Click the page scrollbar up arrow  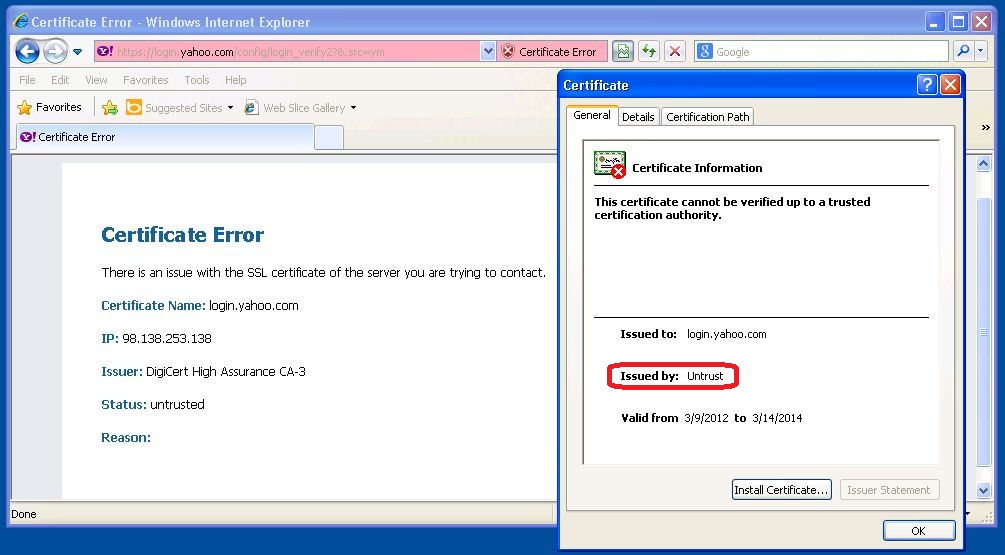pos(983,164)
